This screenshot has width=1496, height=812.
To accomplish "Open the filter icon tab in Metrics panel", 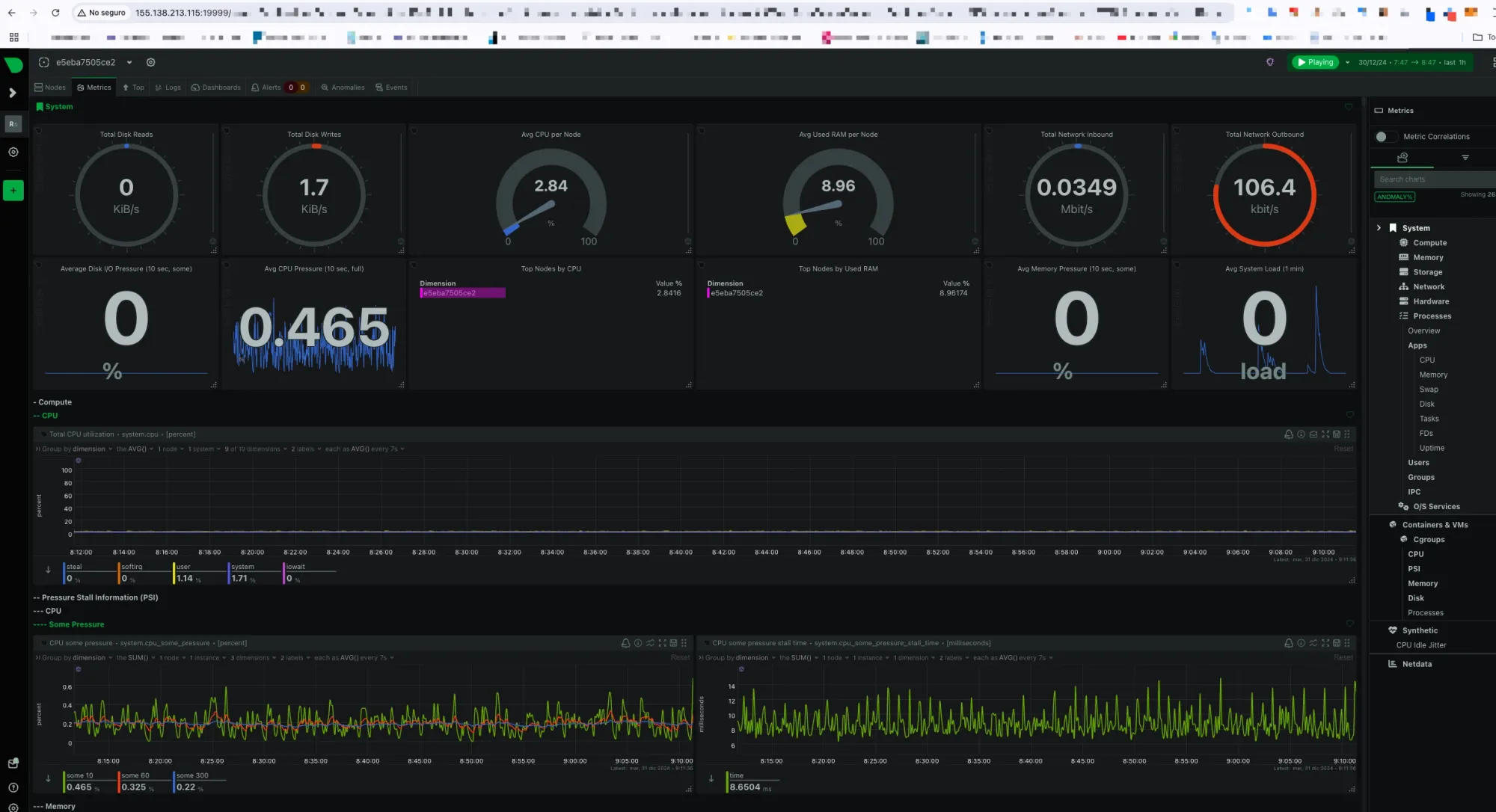I will 1465,158.
